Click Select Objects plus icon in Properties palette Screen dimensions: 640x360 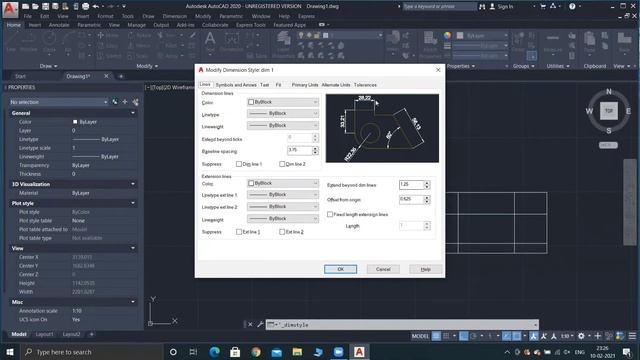[125, 102]
